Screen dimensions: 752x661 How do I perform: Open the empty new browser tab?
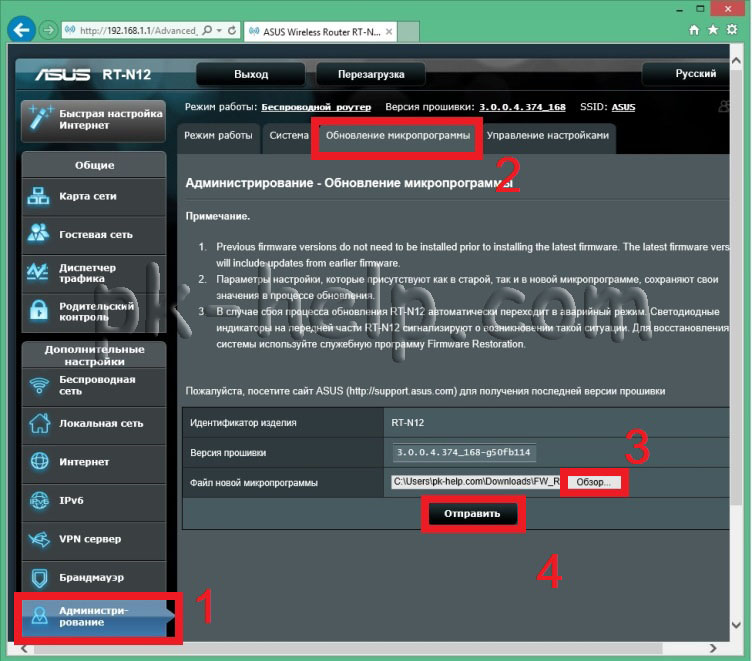click(408, 32)
